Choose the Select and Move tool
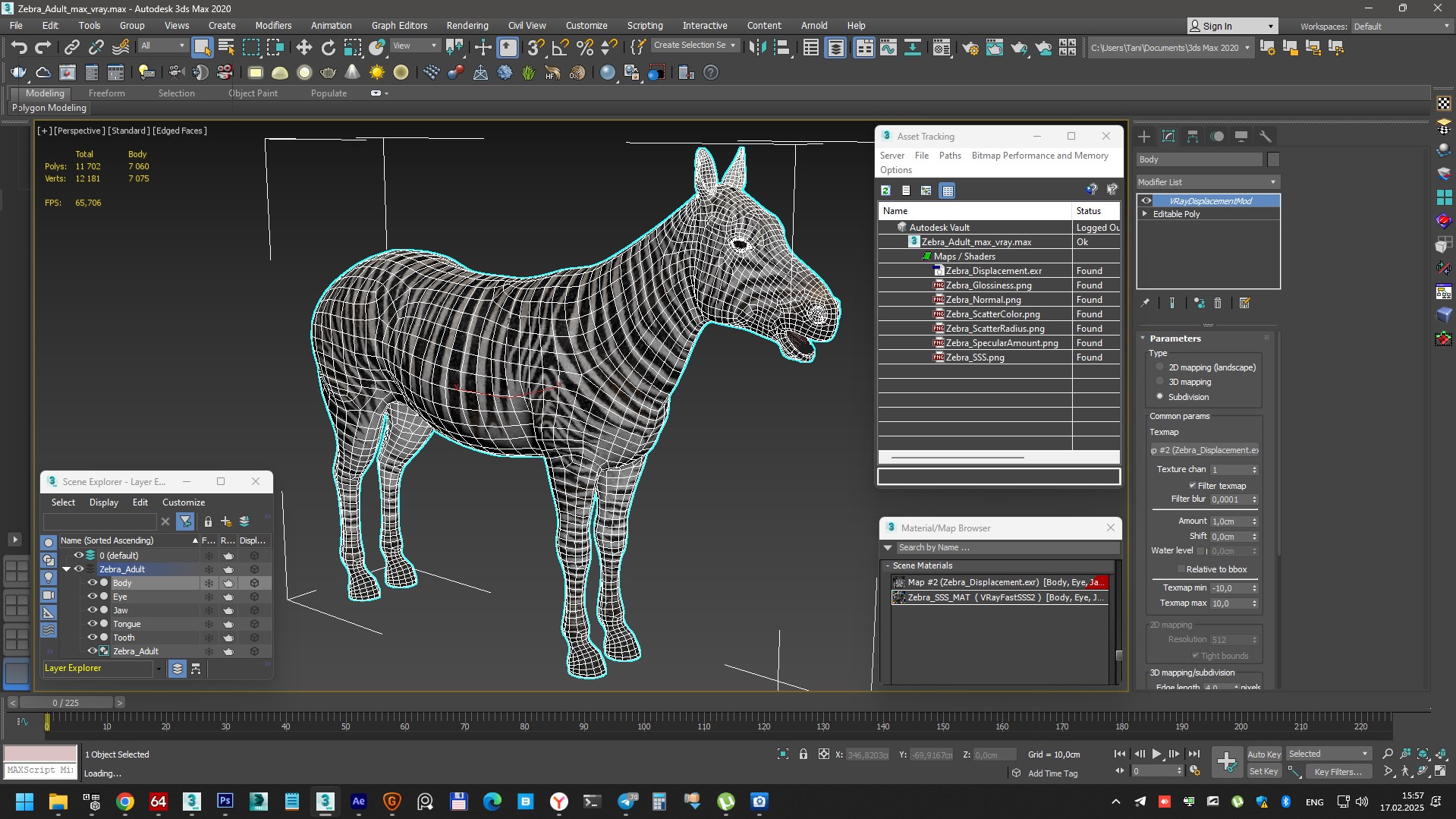 304,48
